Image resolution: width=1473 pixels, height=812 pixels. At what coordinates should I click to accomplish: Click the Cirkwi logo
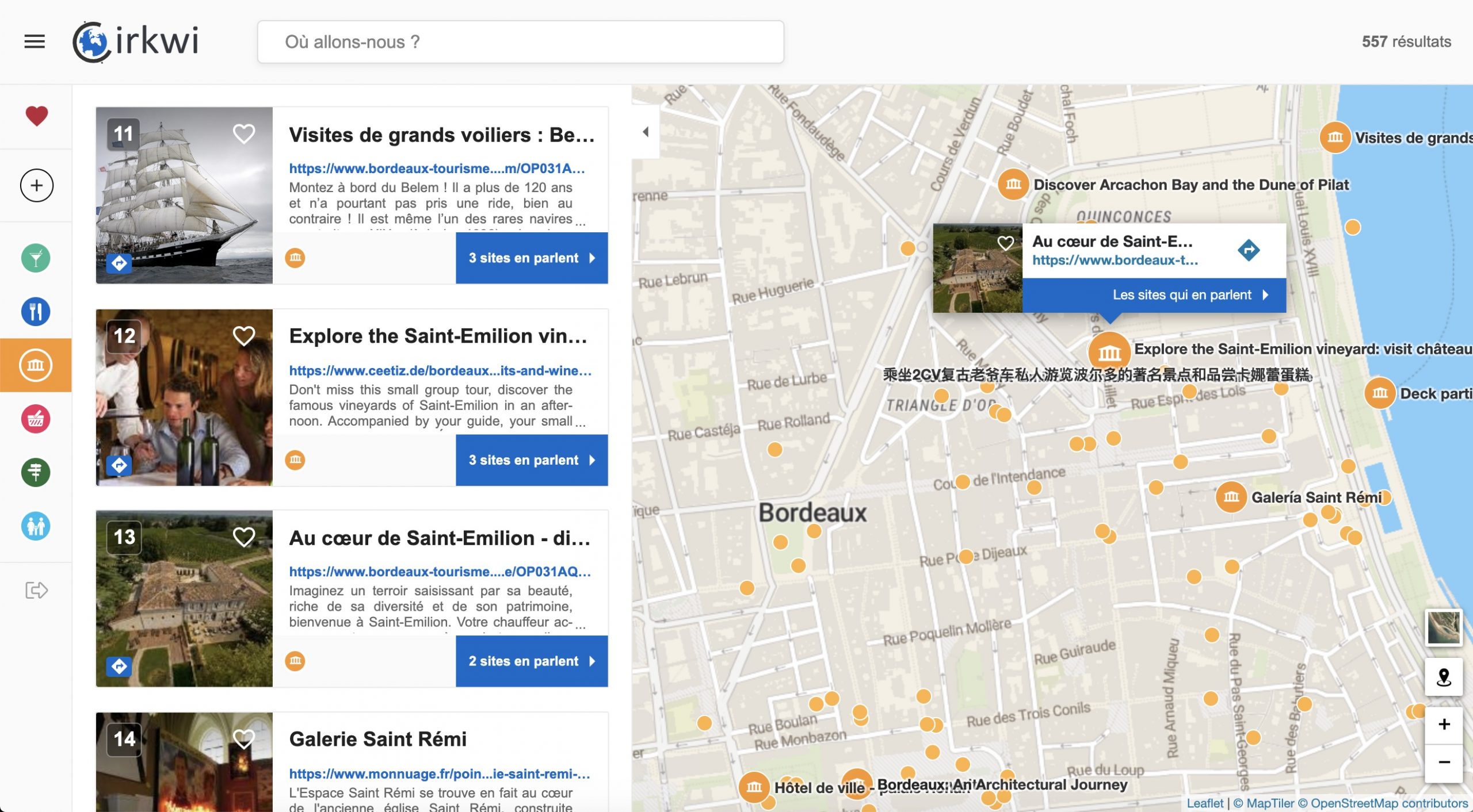click(136, 41)
